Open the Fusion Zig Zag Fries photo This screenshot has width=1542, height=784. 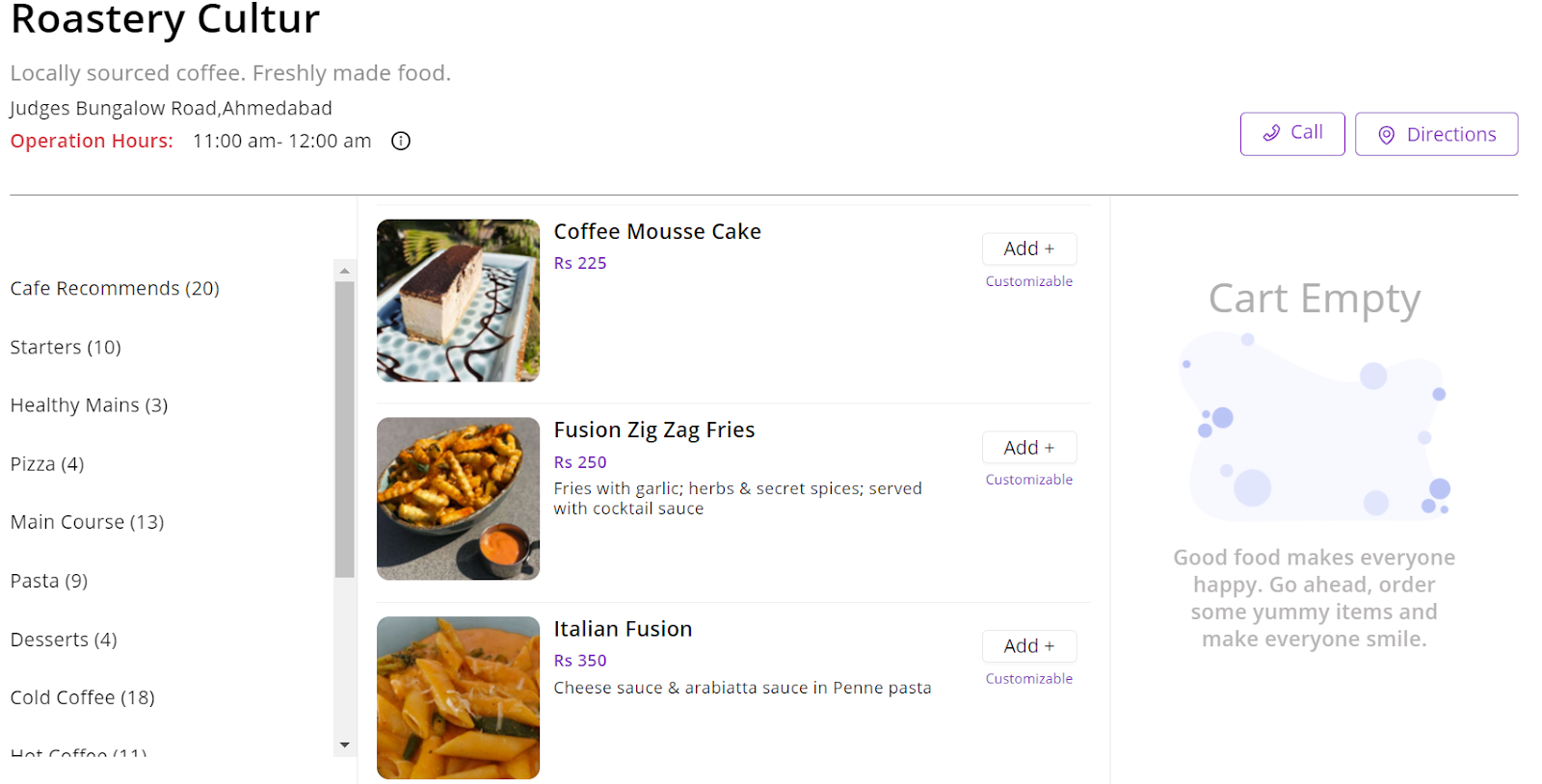(458, 499)
